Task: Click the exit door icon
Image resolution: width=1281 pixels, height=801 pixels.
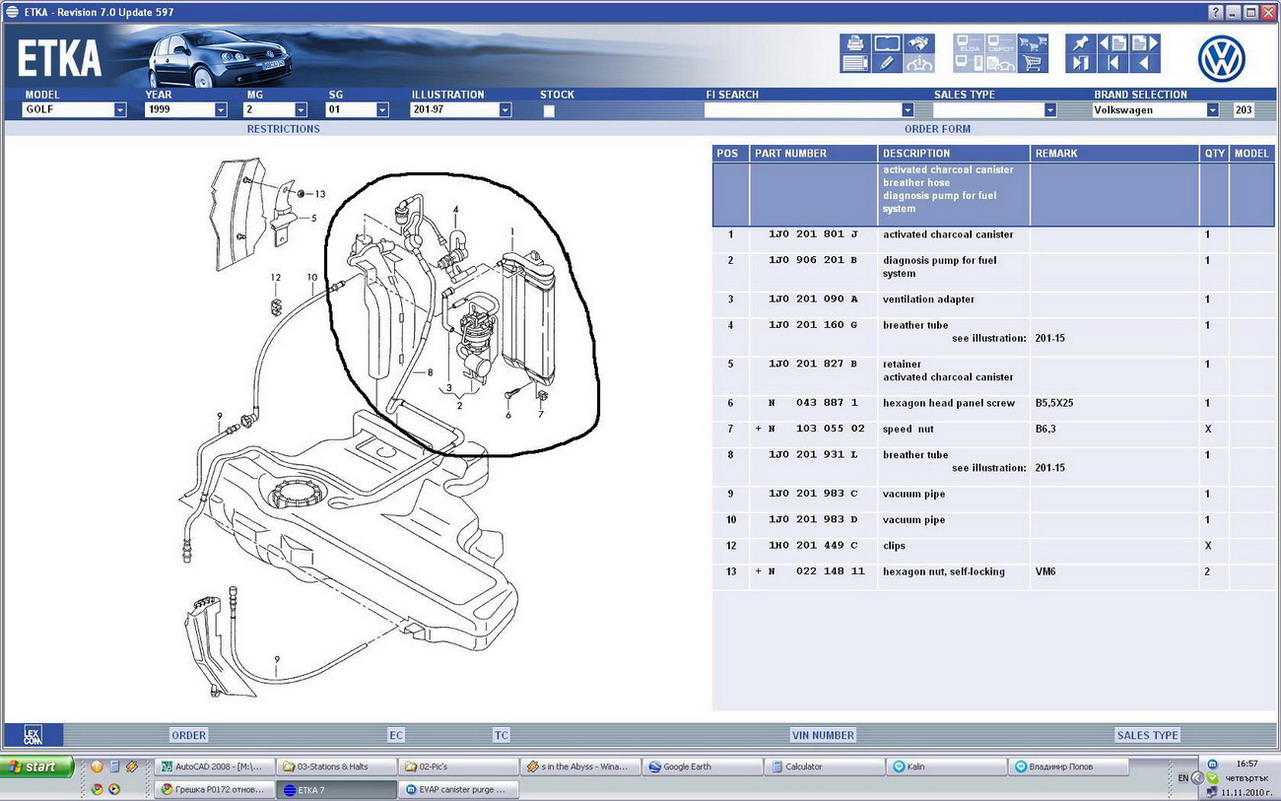Action: 1080,64
